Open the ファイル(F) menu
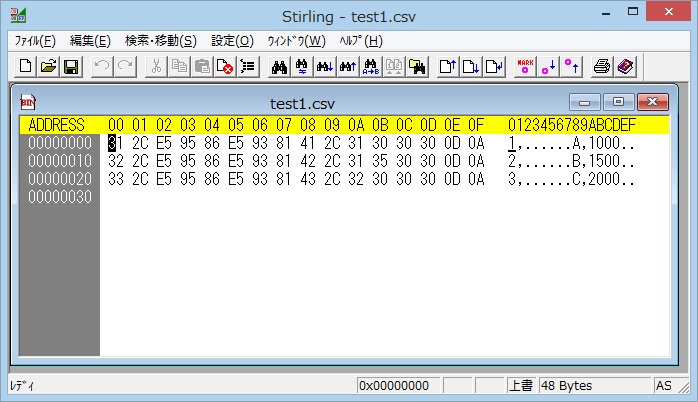Image resolution: width=698 pixels, height=402 pixels. point(35,41)
